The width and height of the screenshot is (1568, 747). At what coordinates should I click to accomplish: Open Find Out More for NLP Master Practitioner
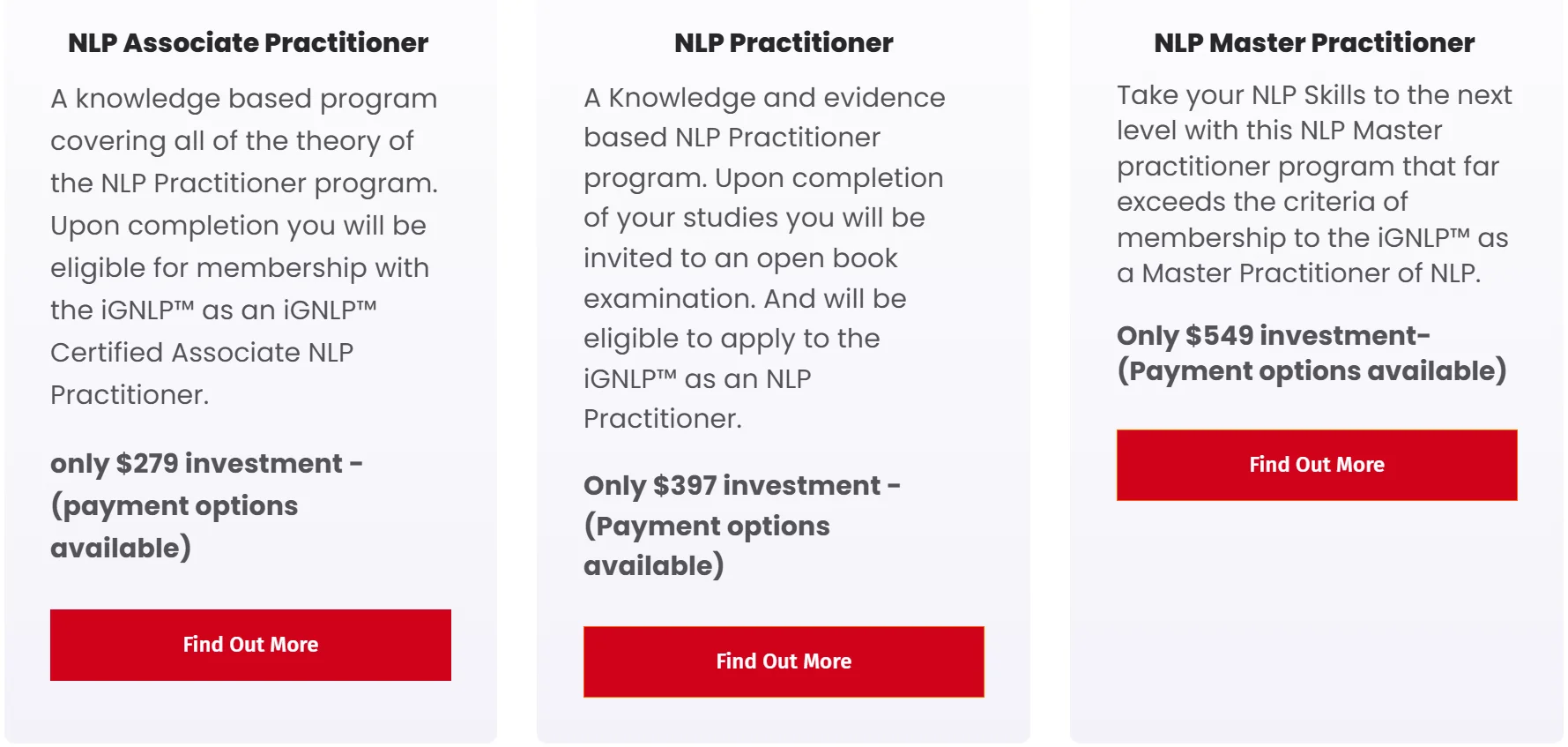[x=1317, y=465]
